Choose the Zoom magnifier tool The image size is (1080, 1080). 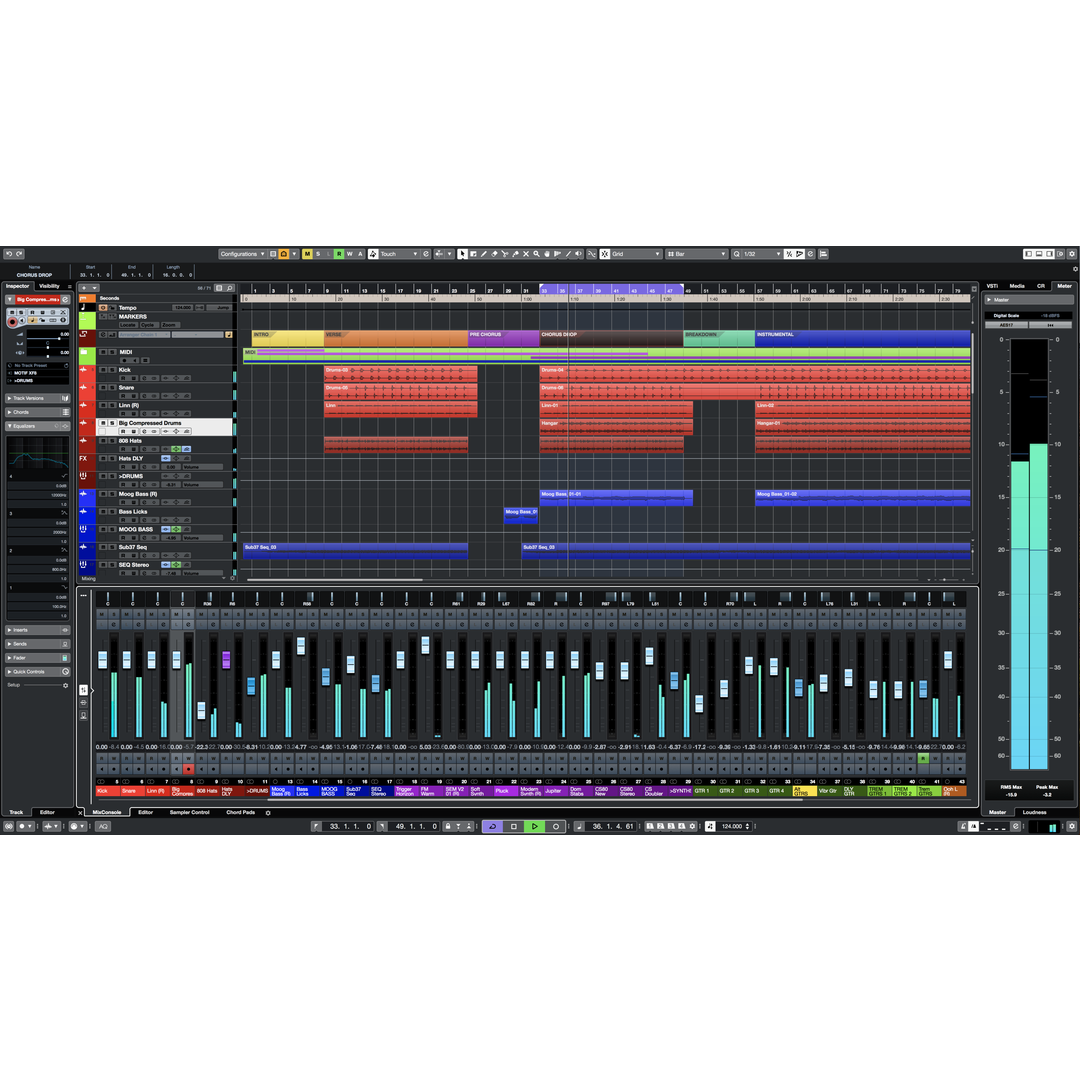pyautogui.click(x=536, y=253)
